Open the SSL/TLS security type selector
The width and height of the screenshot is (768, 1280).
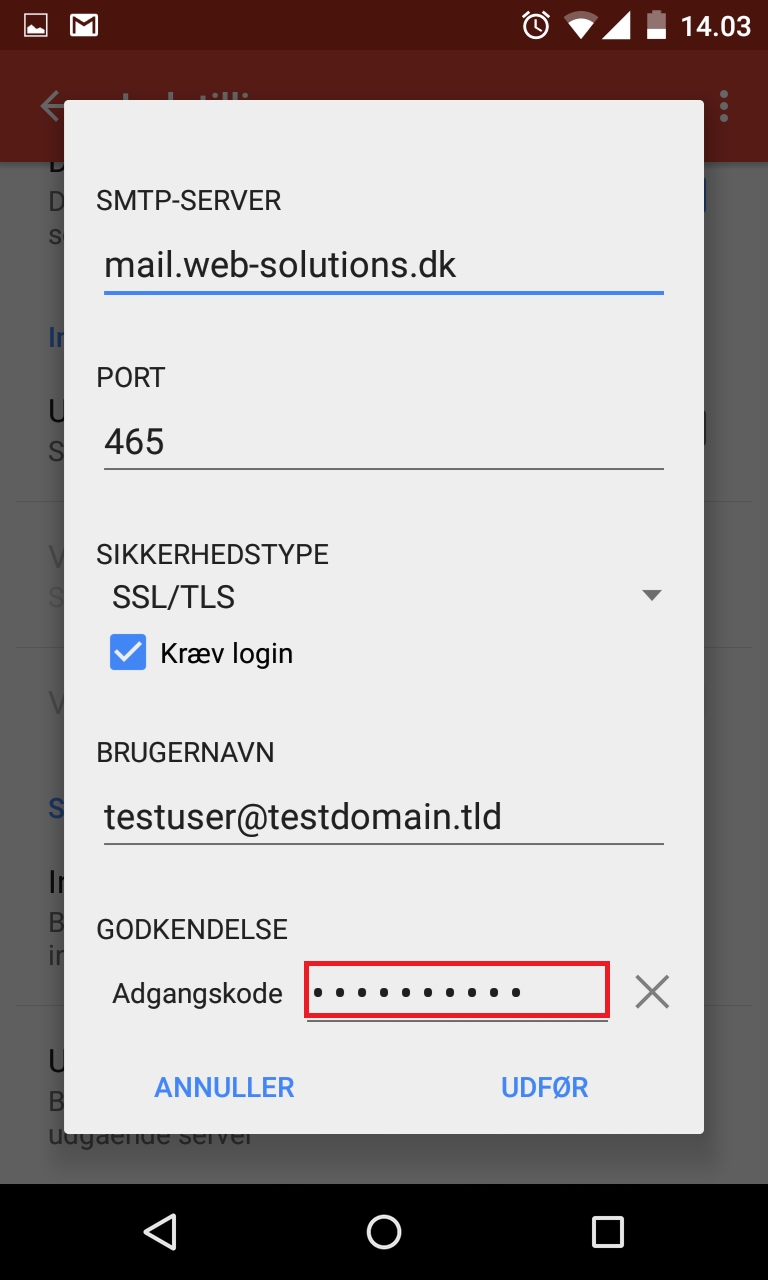[384, 597]
